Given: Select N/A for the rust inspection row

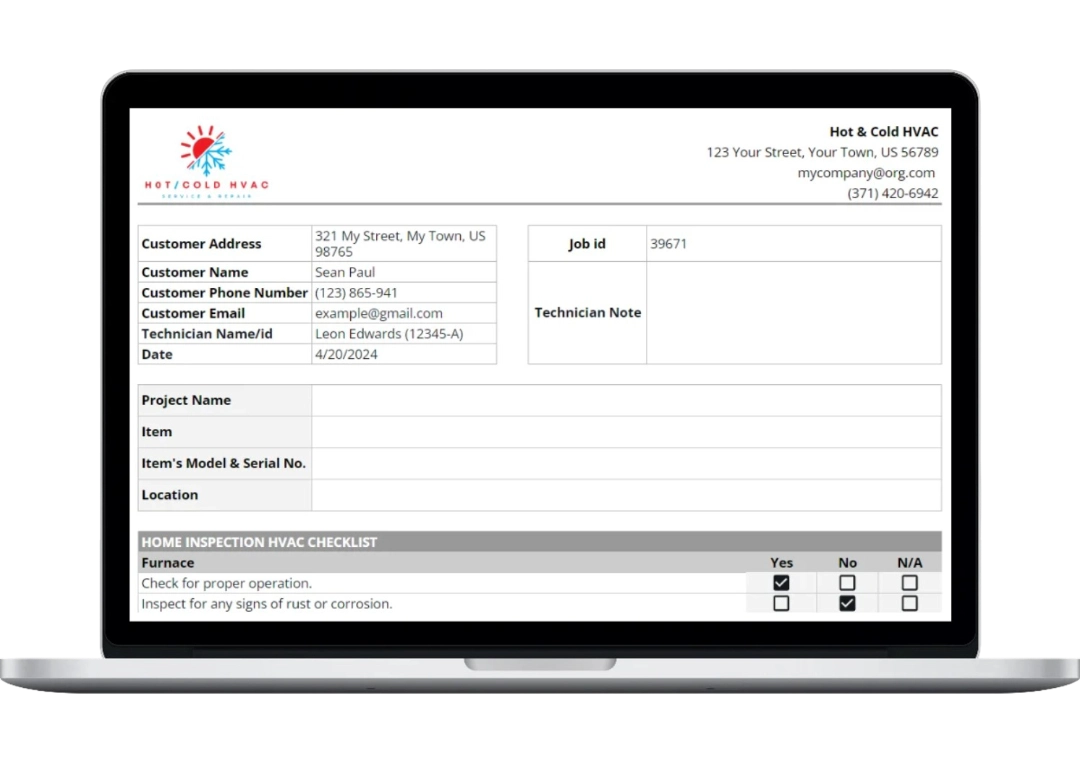Looking at the screenshot, I should click(909, 603).
